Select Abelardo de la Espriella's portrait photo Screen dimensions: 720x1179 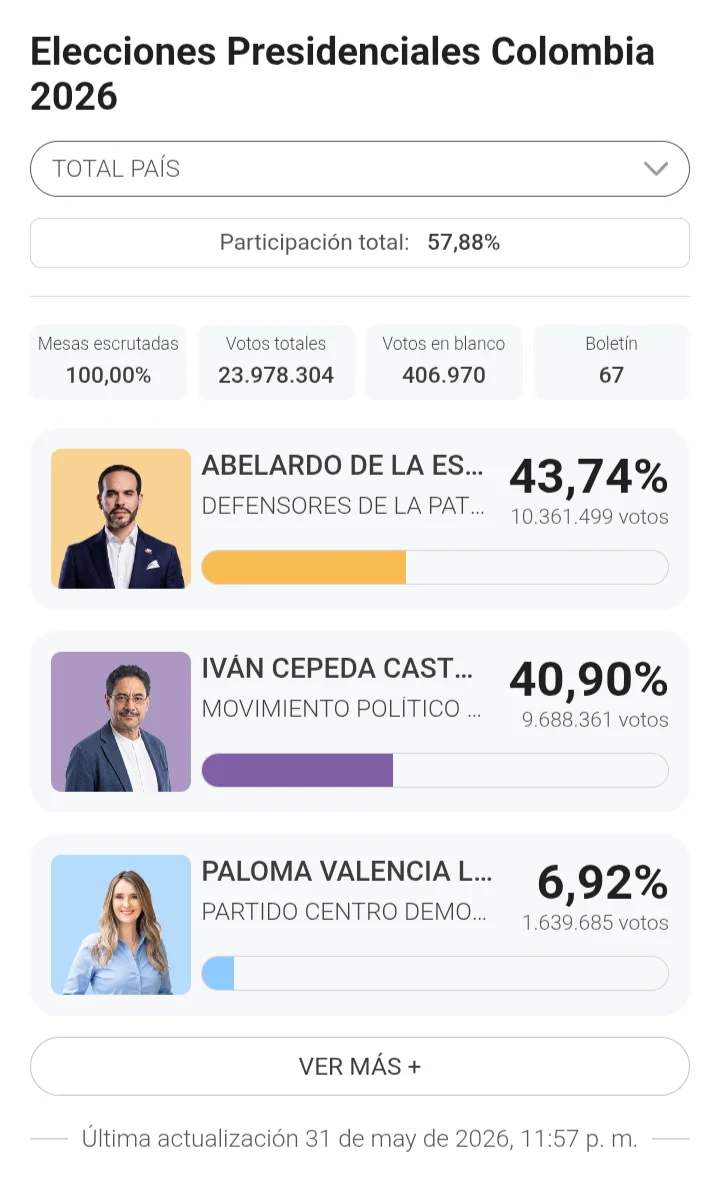coord(120,519)
